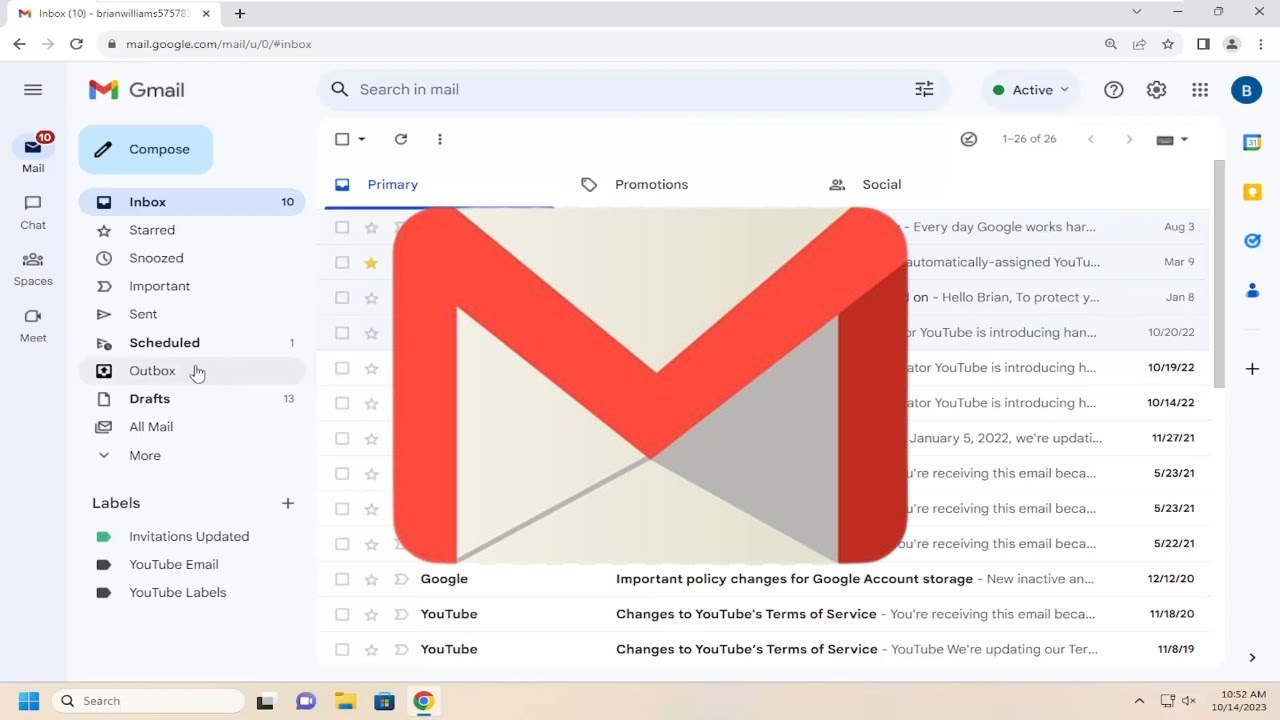1280x720 pixels.
Task: Open the Windows taskbar Search box
Action: click(x=148, y=701)
